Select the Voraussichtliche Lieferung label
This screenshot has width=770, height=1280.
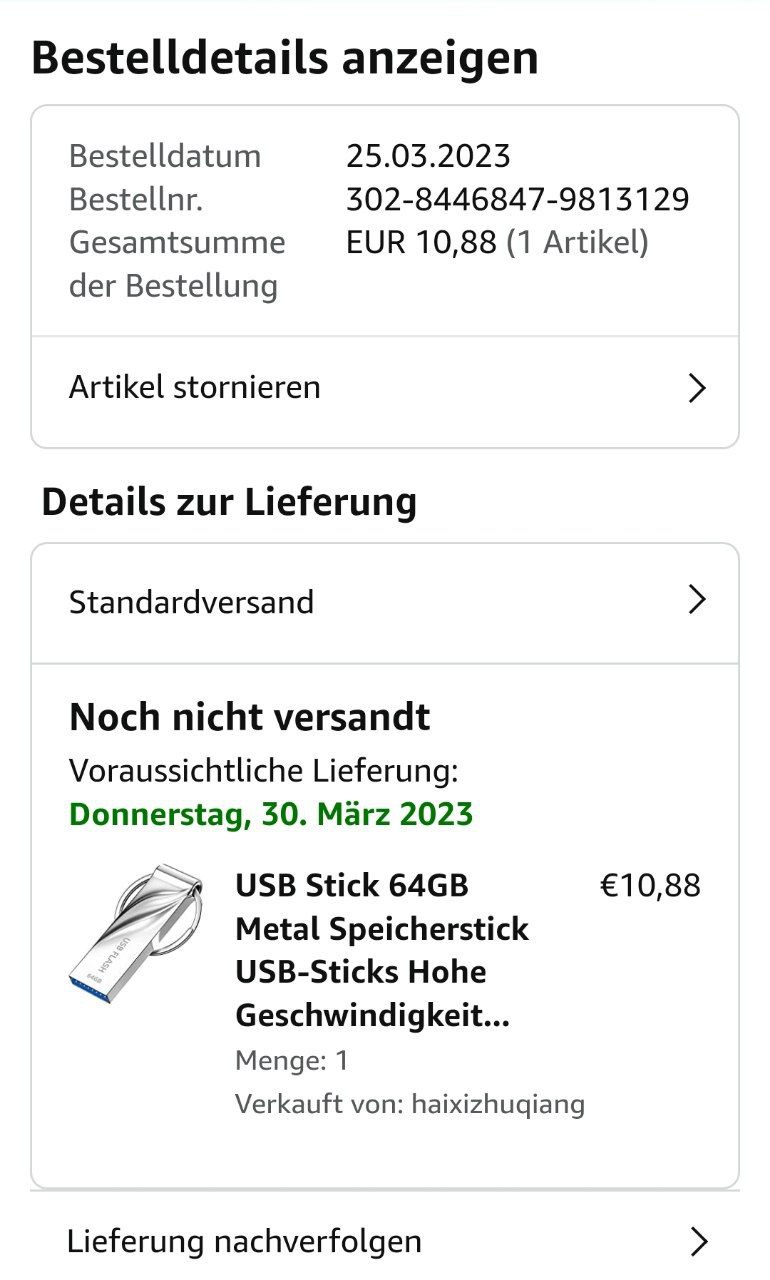264,771
